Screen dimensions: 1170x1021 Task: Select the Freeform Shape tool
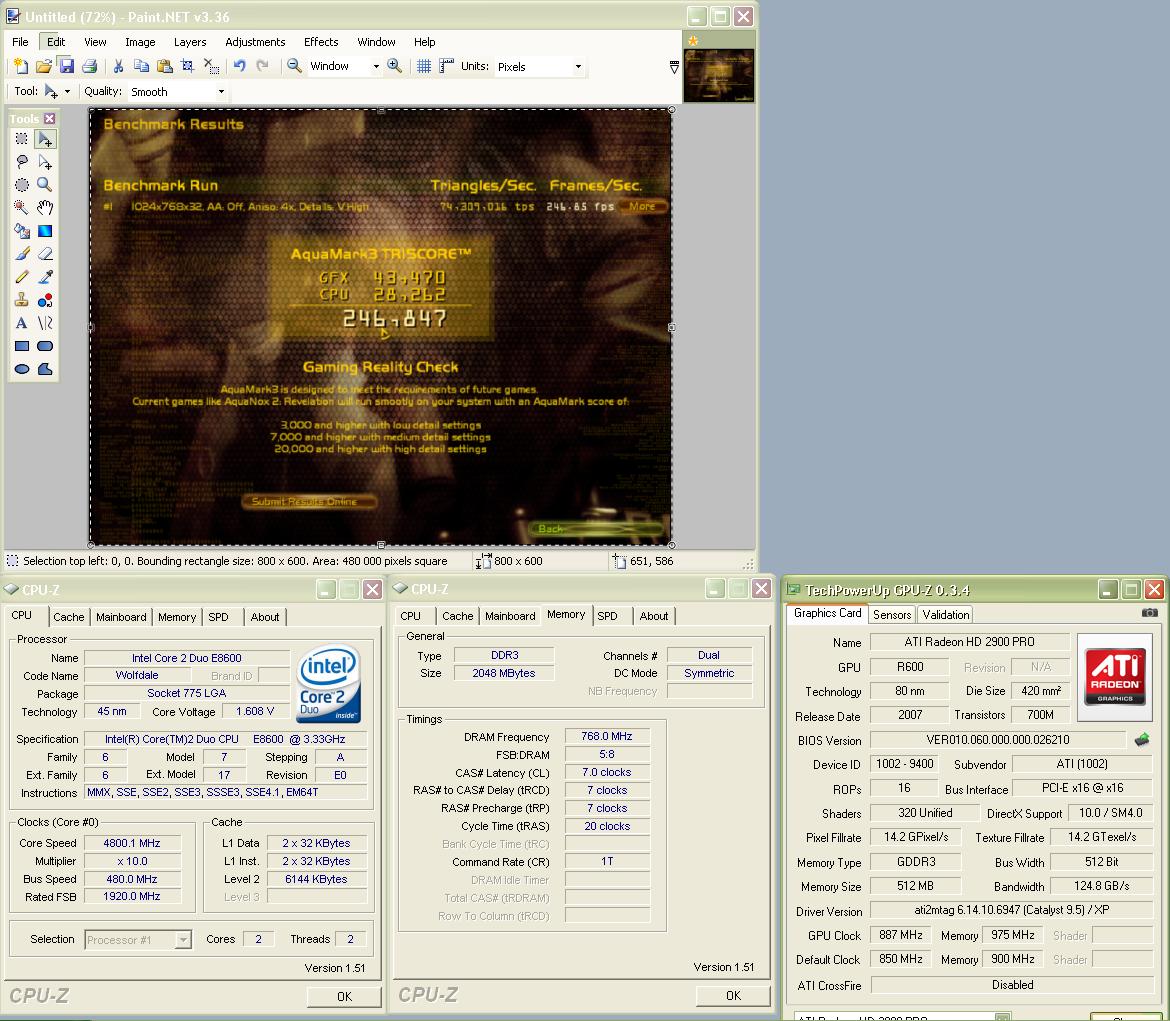45,369
